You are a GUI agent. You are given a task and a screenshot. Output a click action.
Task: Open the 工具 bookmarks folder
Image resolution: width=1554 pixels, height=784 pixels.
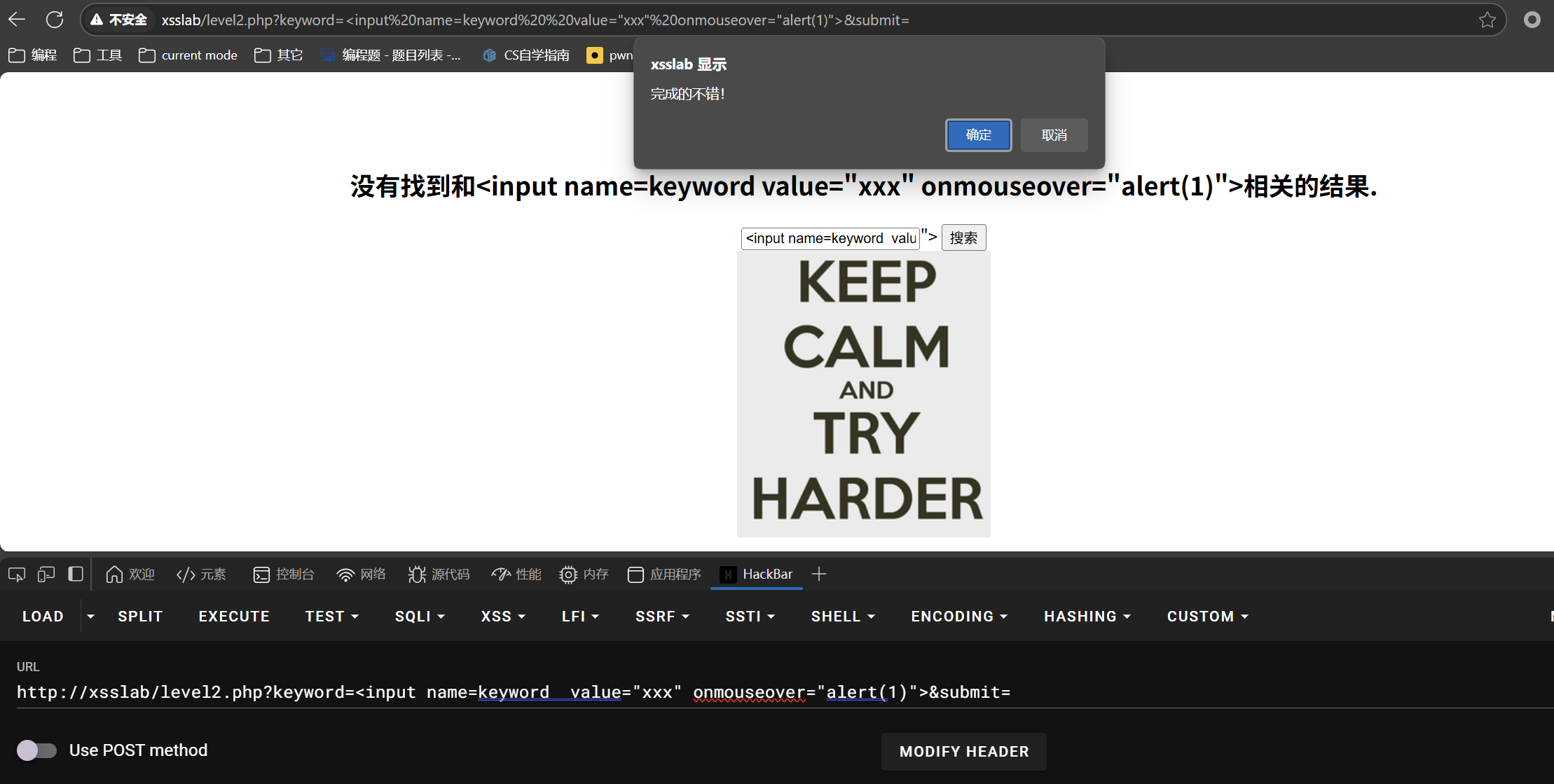[x=98, y=55]
